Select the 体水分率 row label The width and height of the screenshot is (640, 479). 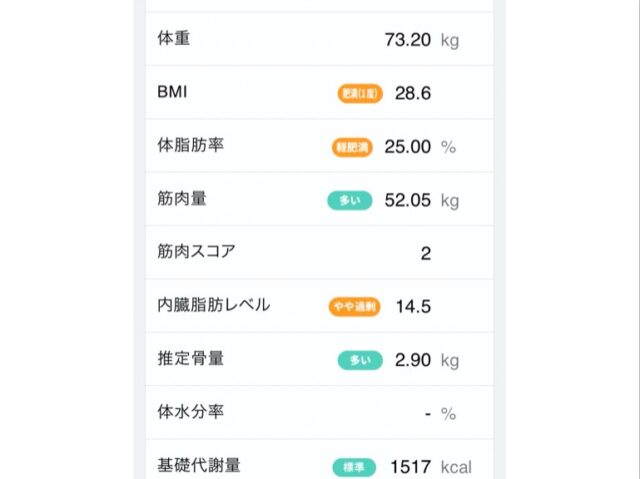click(190, 412)
